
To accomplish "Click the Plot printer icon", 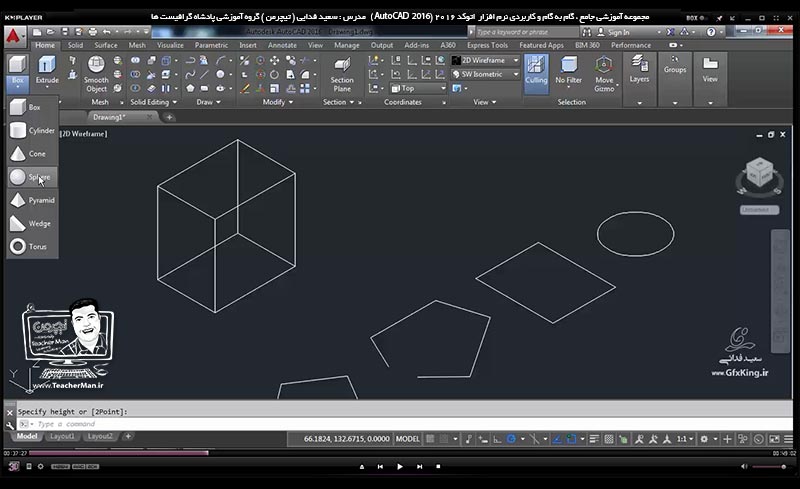I will pos(92,32).
